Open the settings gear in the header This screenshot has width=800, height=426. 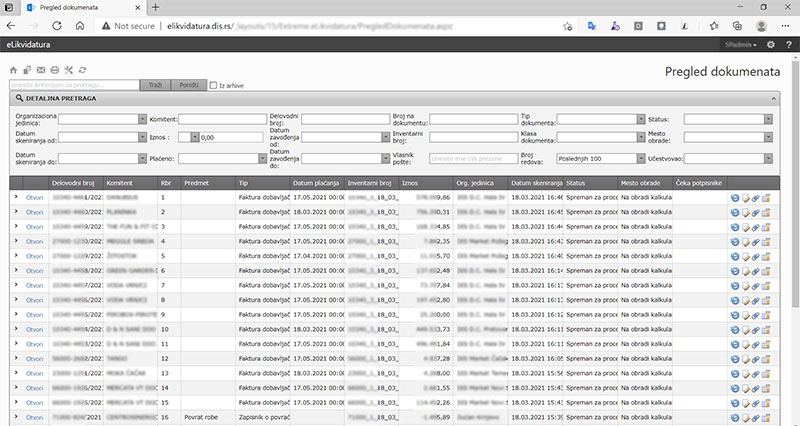tap(771, 45)
